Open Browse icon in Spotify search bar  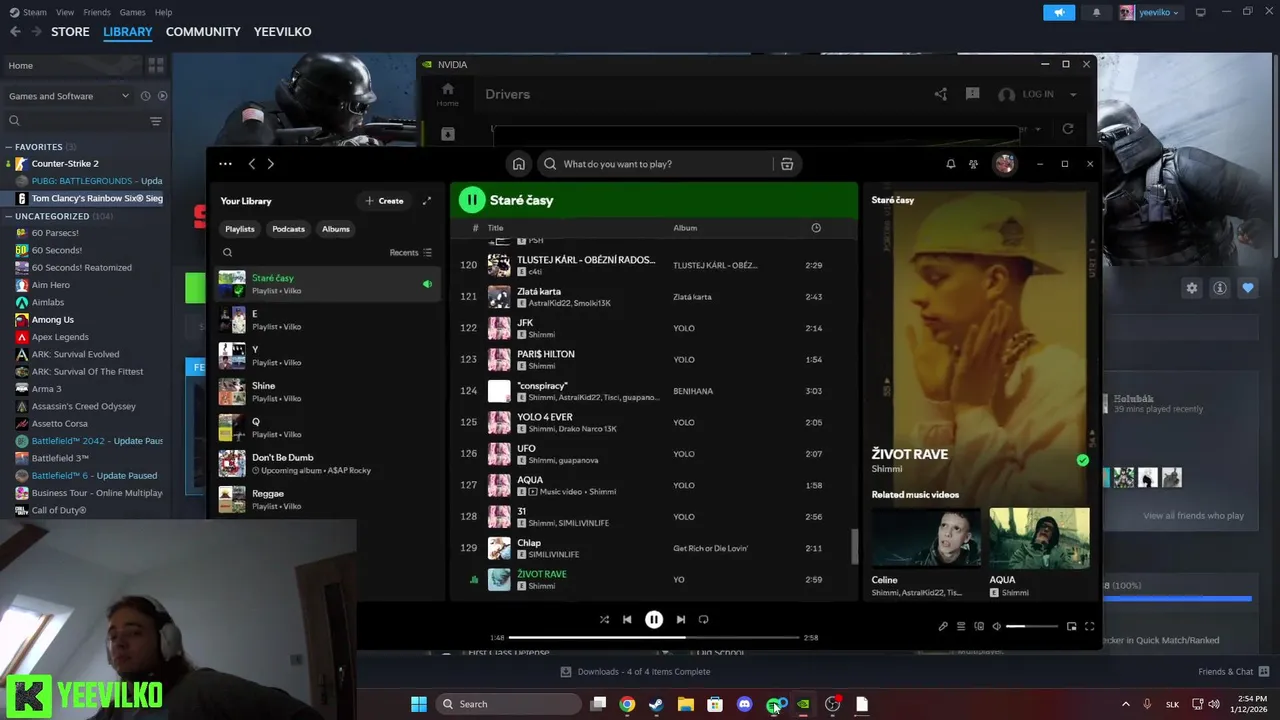coord(787,164)
